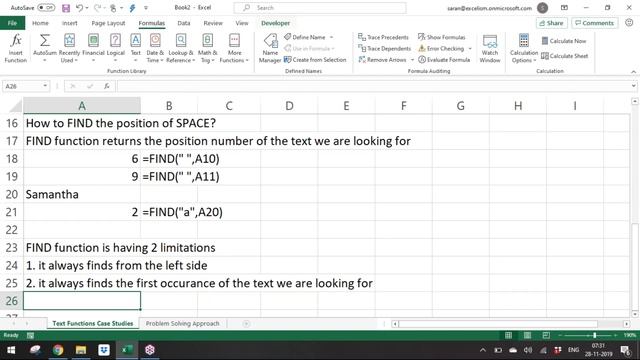Click the Windows Start button

pyautogui.click(x=11, y=350)
